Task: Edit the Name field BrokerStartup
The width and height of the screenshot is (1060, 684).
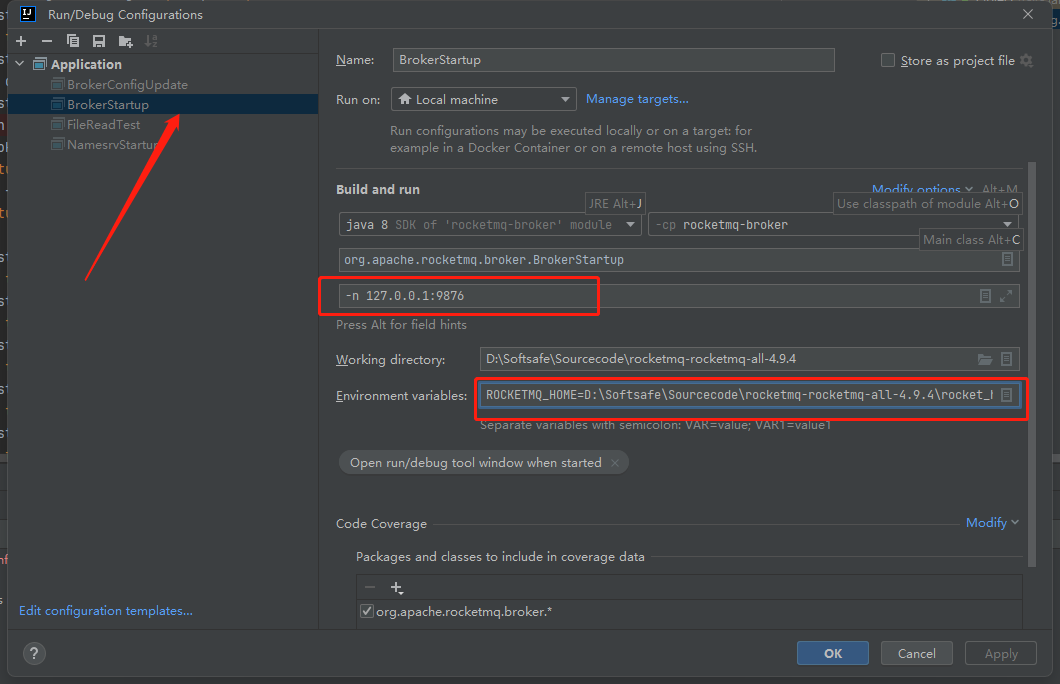Action: point(613,59)
